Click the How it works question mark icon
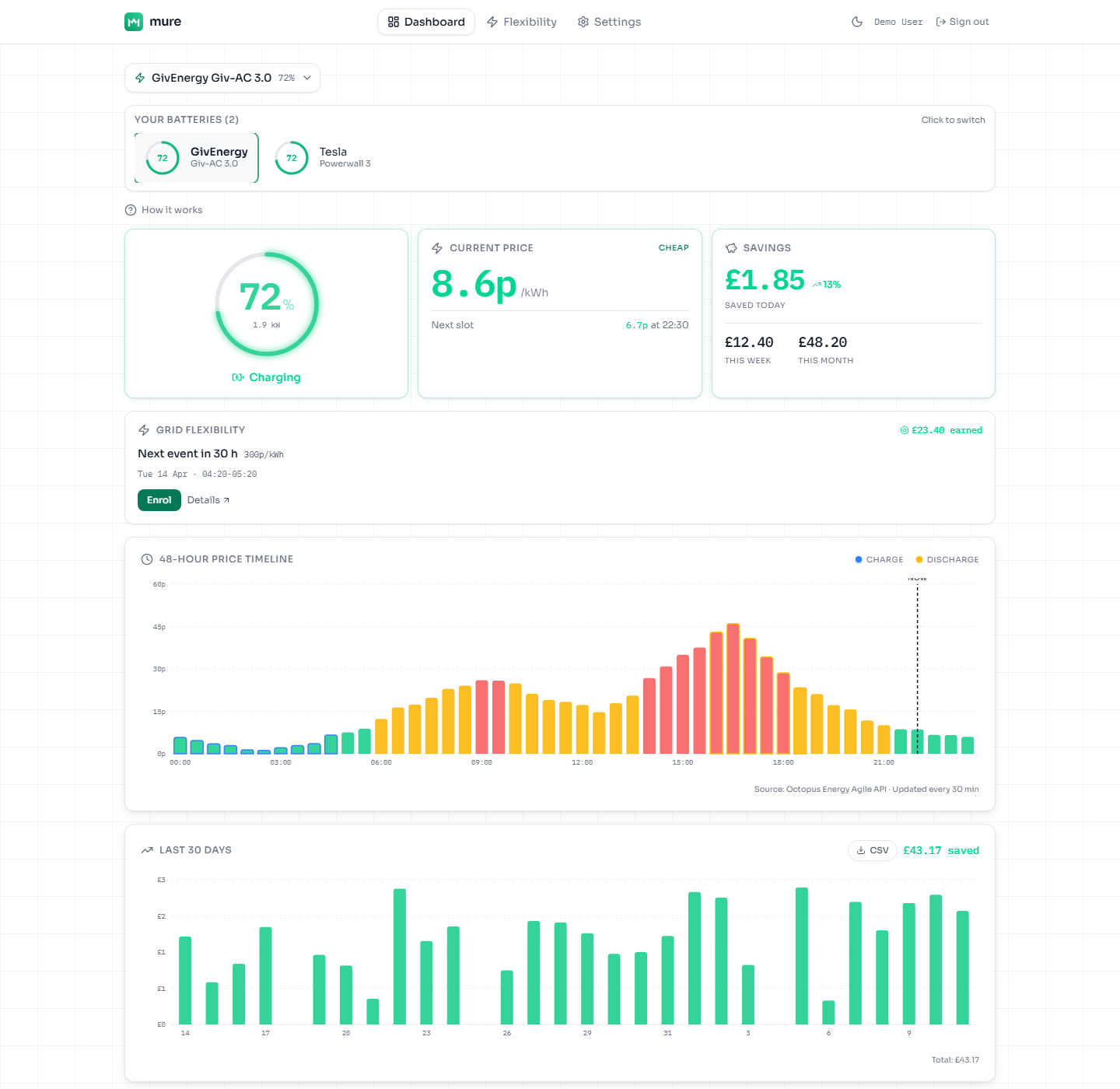The height and width of the screenshot is (1089, 1120). click(x=129, y=210)
